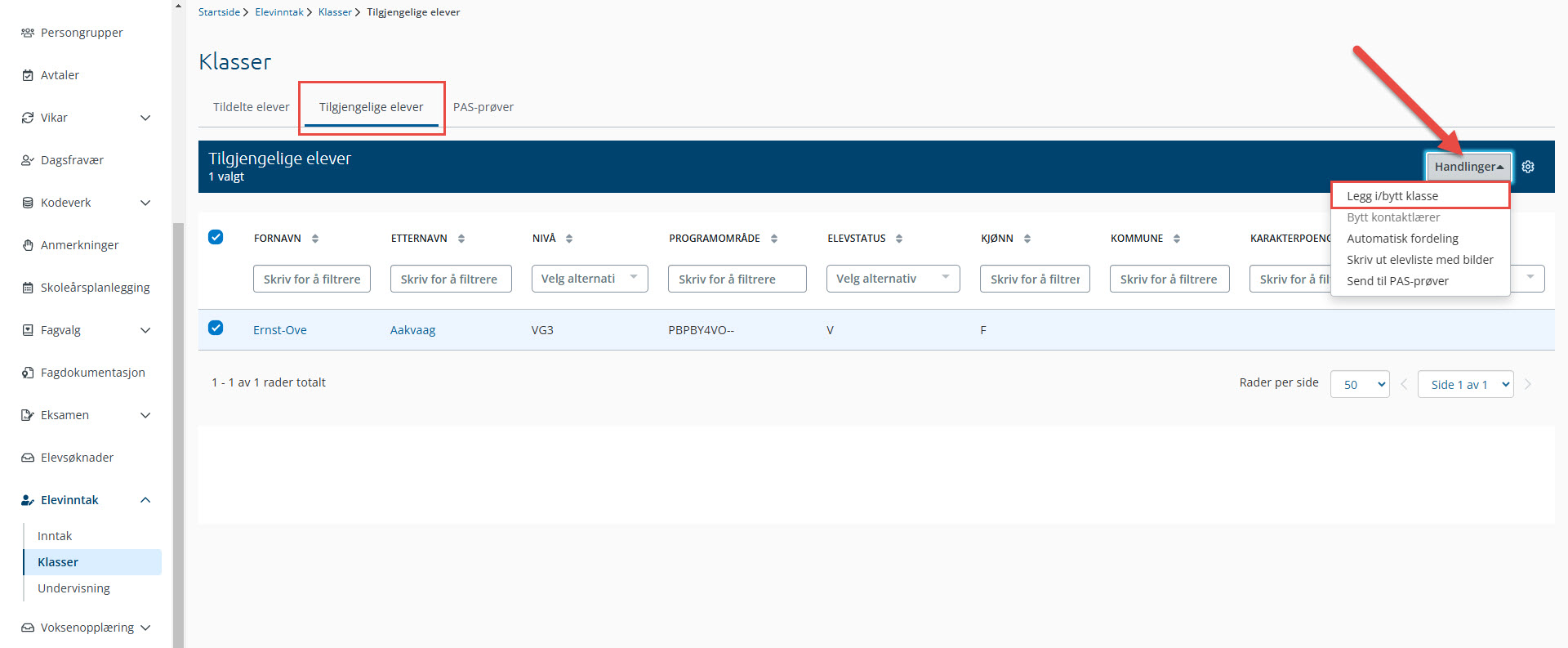
Task: Click the Skoleårsplanlegging calendar icon
Action: (x=28, y=288)
